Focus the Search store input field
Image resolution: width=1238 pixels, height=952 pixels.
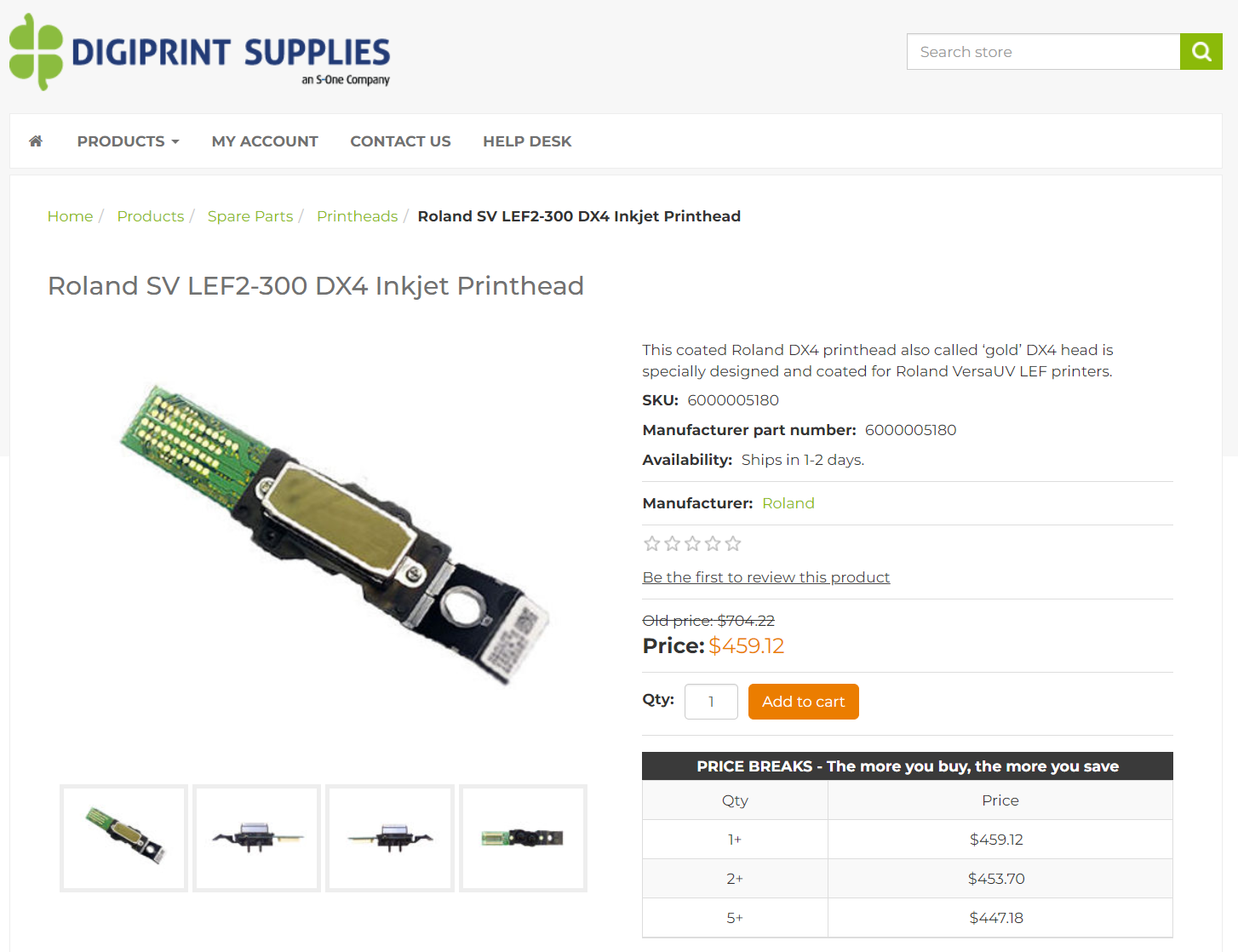pos(1043,52)
